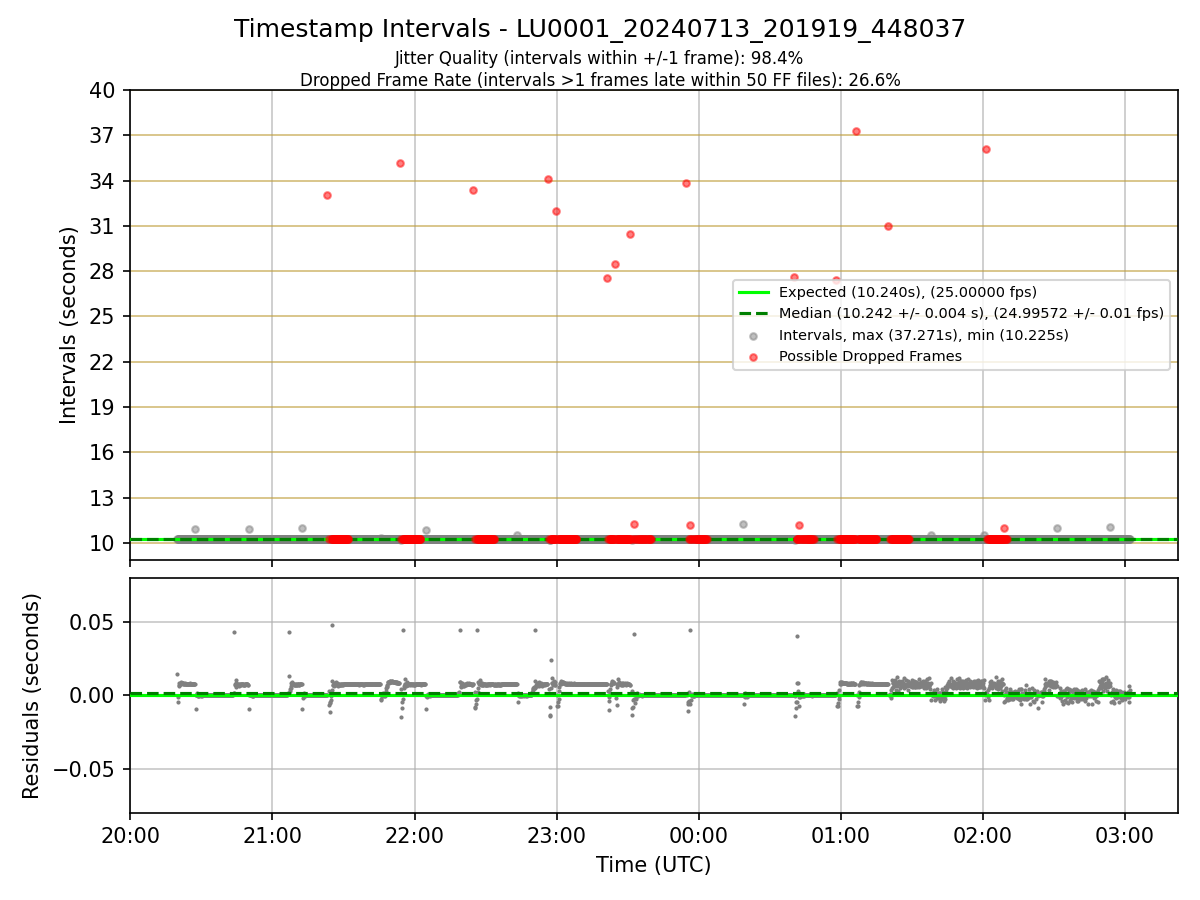The width and height of the screenshot is (1200, 900).
Task: Select the 'Dropped Frame Rate' 26.6% subtitle line
Action: [600, 80]
